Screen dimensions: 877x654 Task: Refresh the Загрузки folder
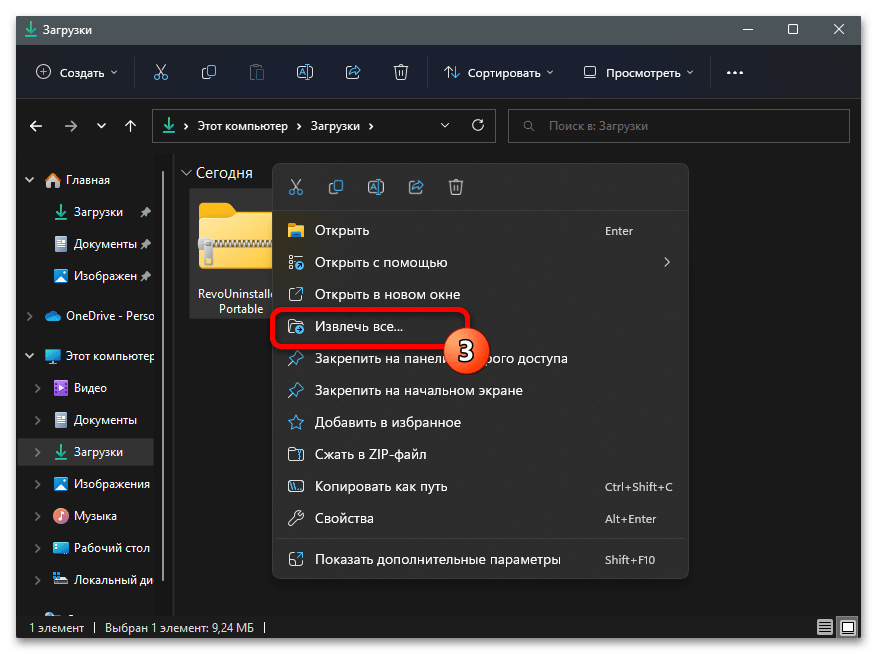(x=478, y=125)
